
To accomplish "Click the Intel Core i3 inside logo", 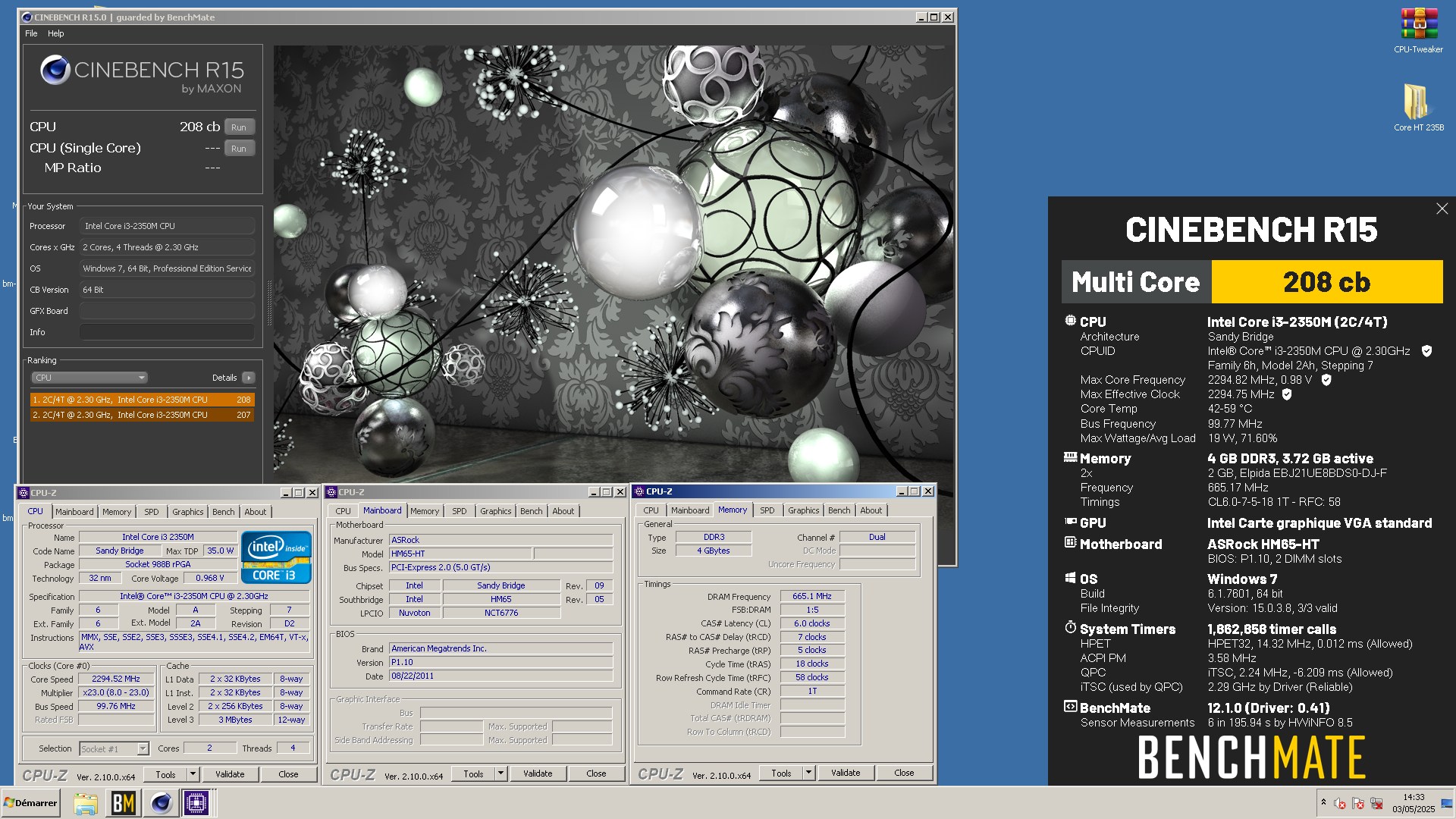I will pyautogui.click(x=276, y=557).
